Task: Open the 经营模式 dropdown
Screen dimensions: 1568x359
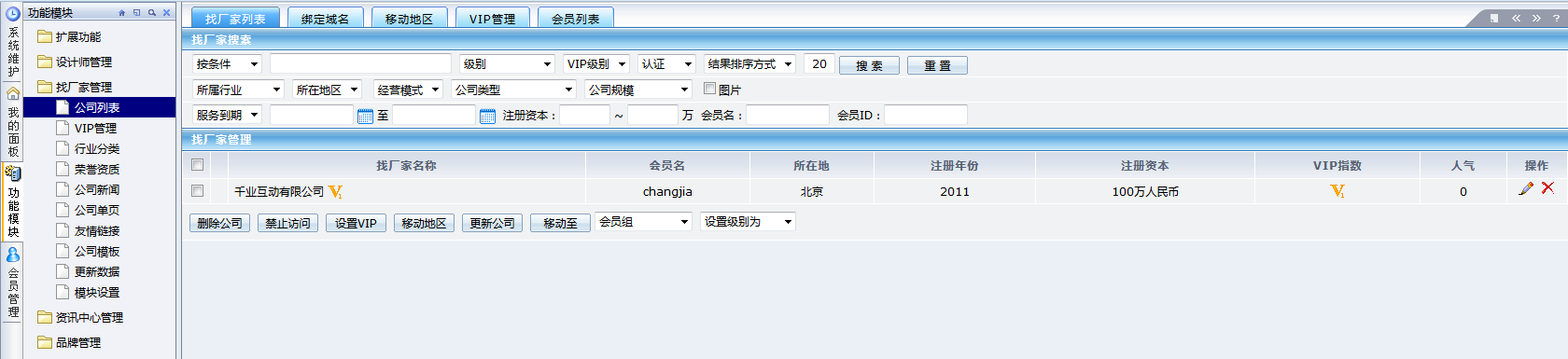Action: pyautogui.click(x=408, y=90)
